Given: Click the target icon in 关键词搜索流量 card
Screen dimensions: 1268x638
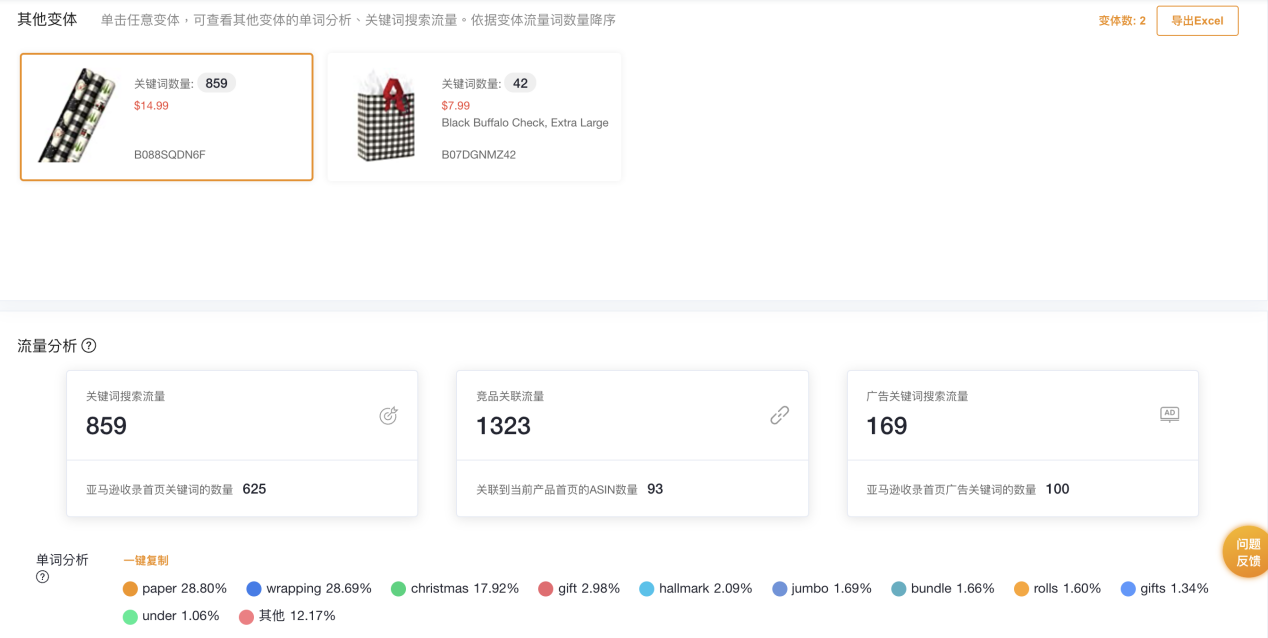Looking at the screenshot, I should tap(388, 416).
